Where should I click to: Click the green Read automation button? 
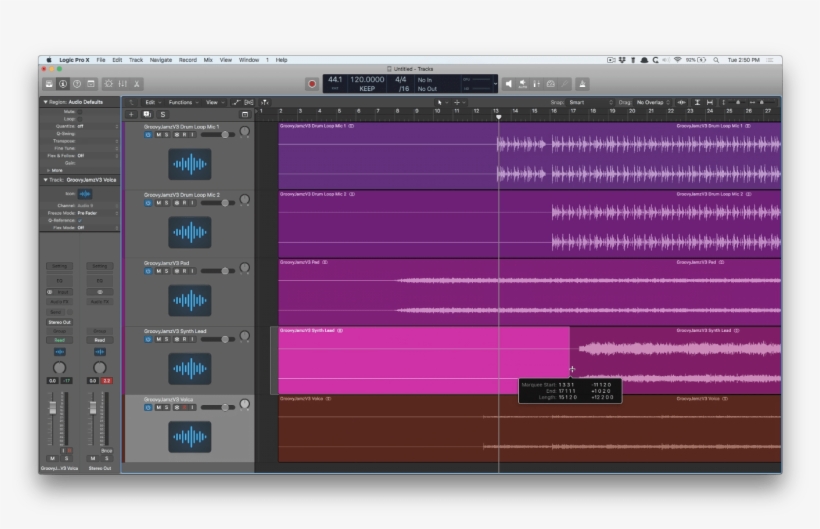click(x=60, y=340)
